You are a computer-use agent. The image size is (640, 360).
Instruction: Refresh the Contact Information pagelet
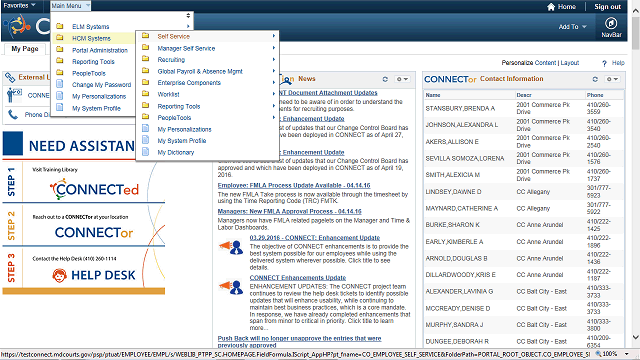click(595, 79)
